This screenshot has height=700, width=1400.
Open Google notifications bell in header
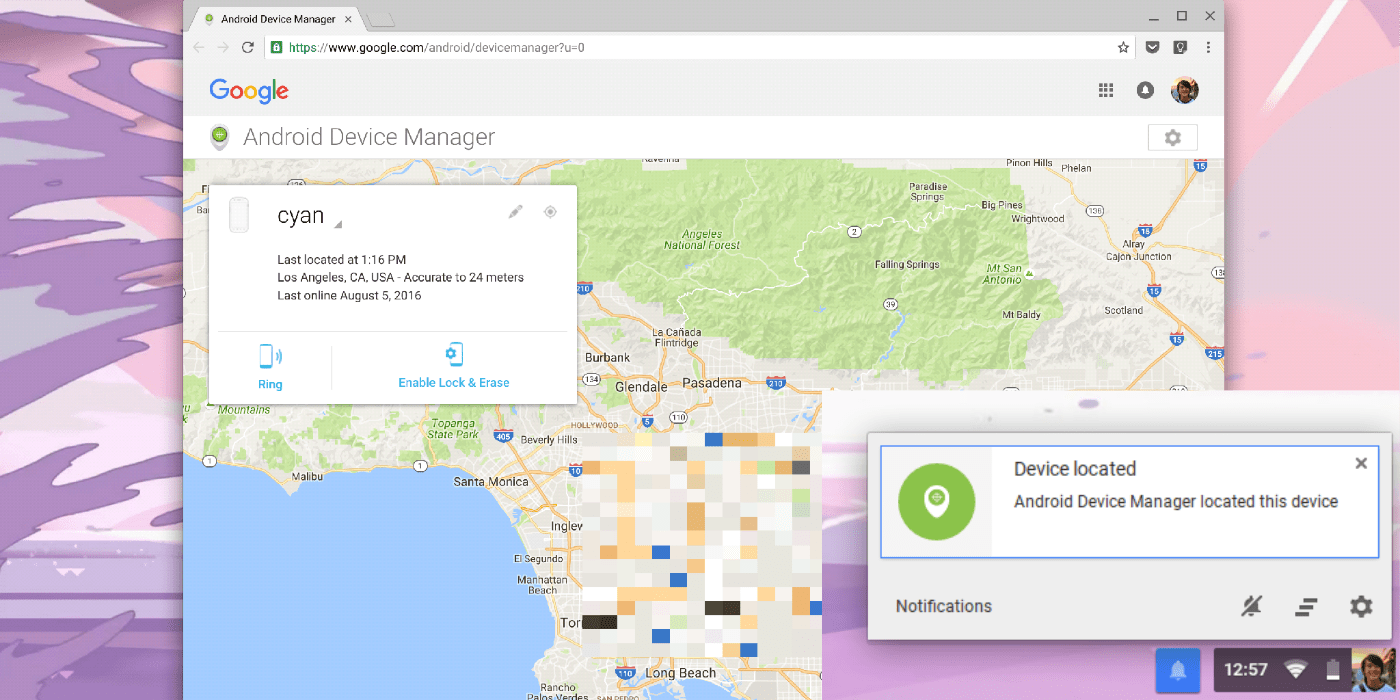pyautogui.click(x=1145, y=90)
